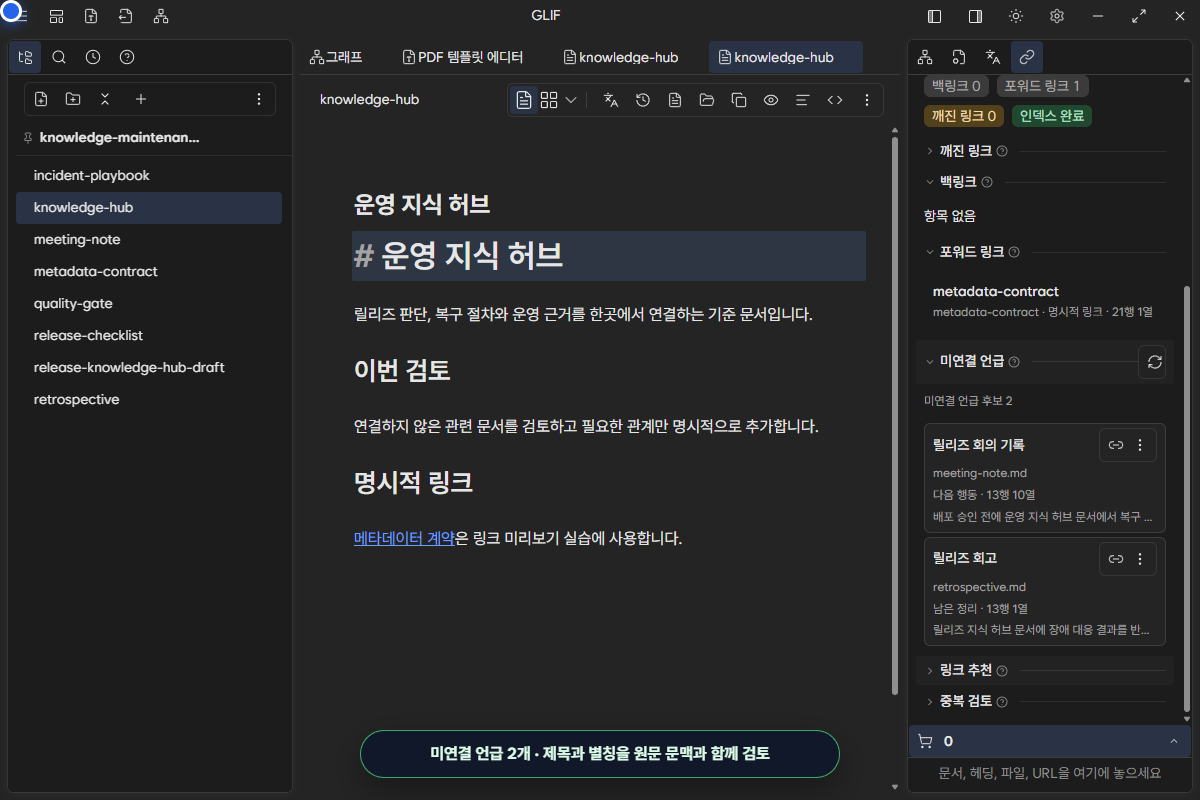Open the outline lines icon in editor toolbar
The image size is (1200, 800).
(x=802, y=100)
